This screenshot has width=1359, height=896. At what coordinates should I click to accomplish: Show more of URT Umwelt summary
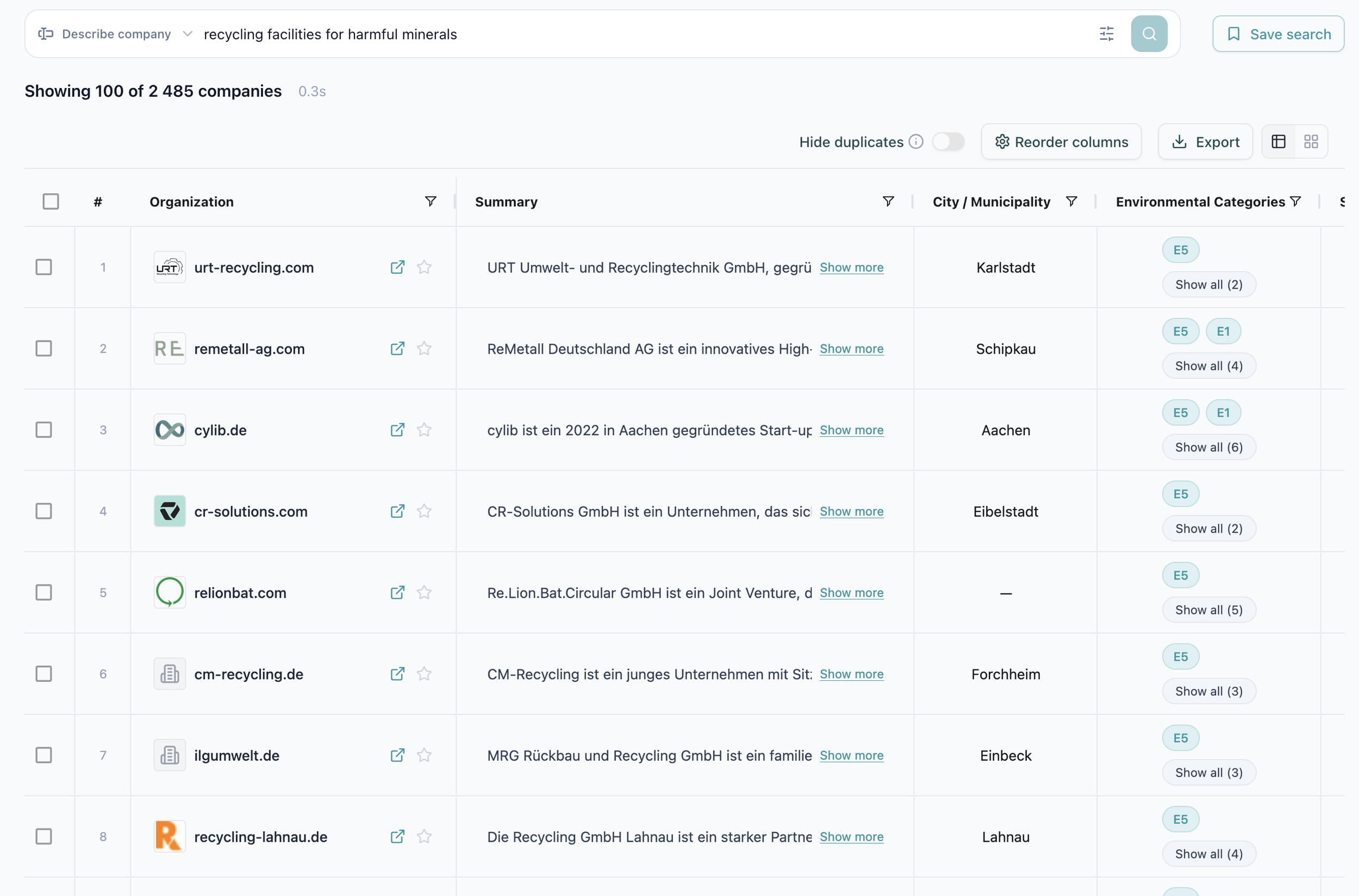(851, 267)
